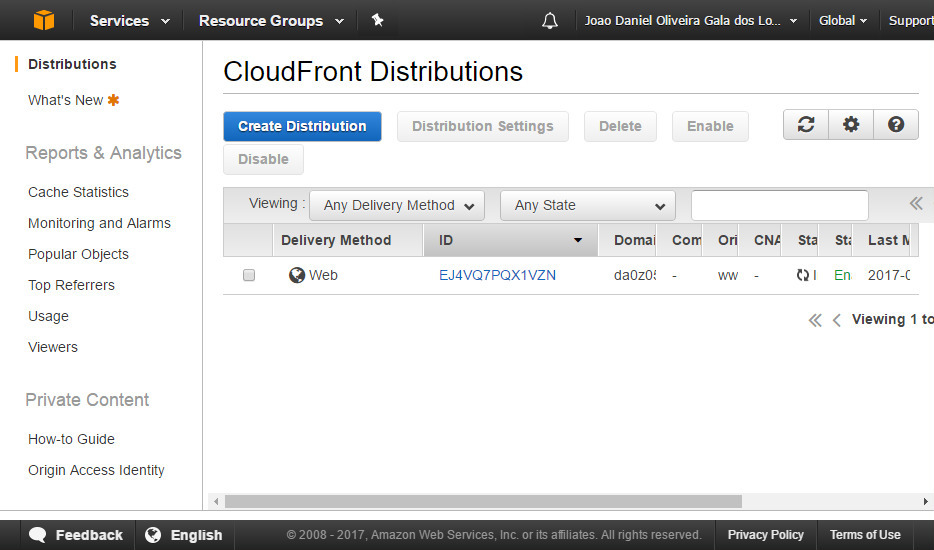
Task: Refresh the distributions list
Action: click(806, 124)
